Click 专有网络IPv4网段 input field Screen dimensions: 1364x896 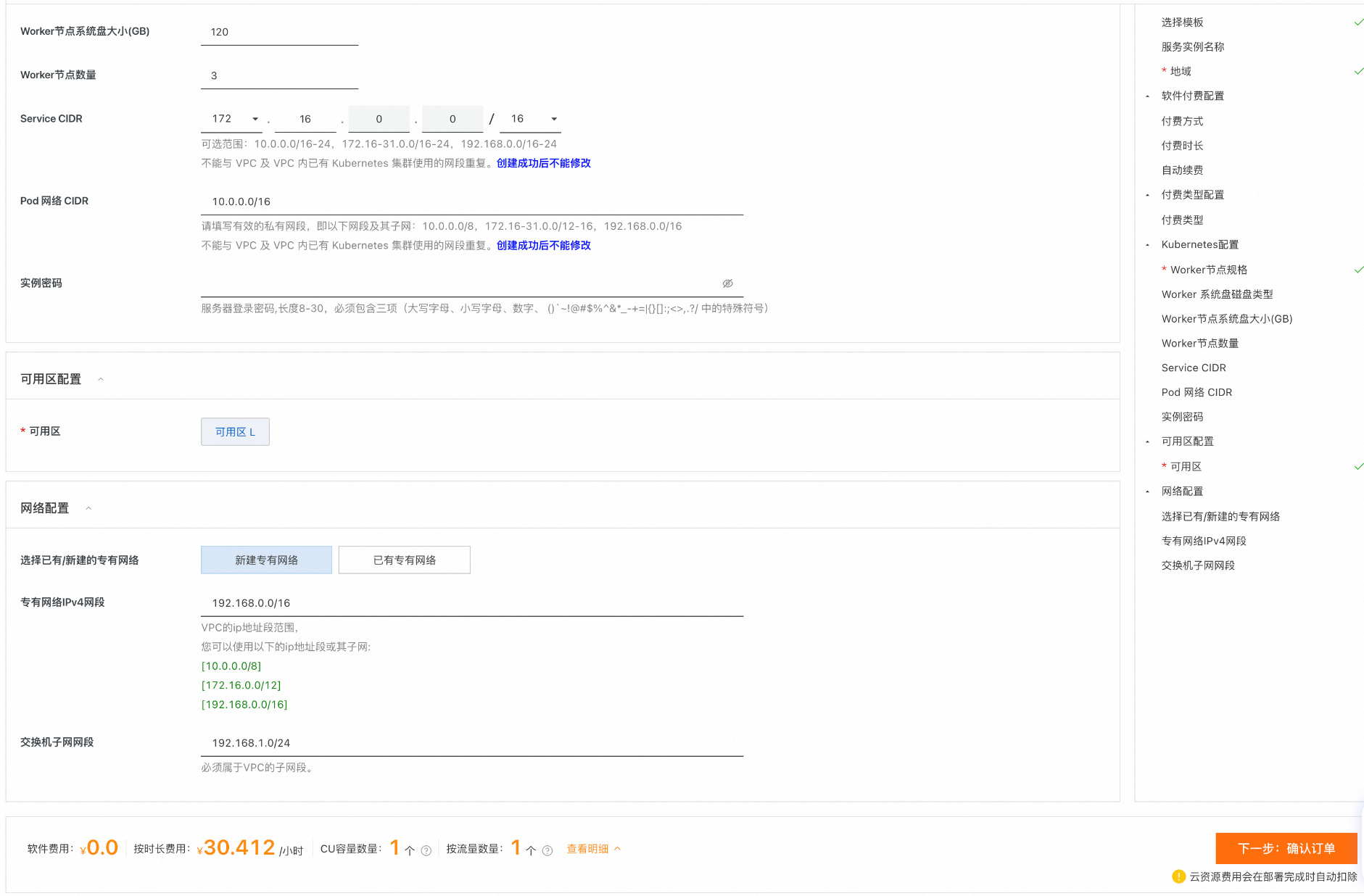click(472, 603)
